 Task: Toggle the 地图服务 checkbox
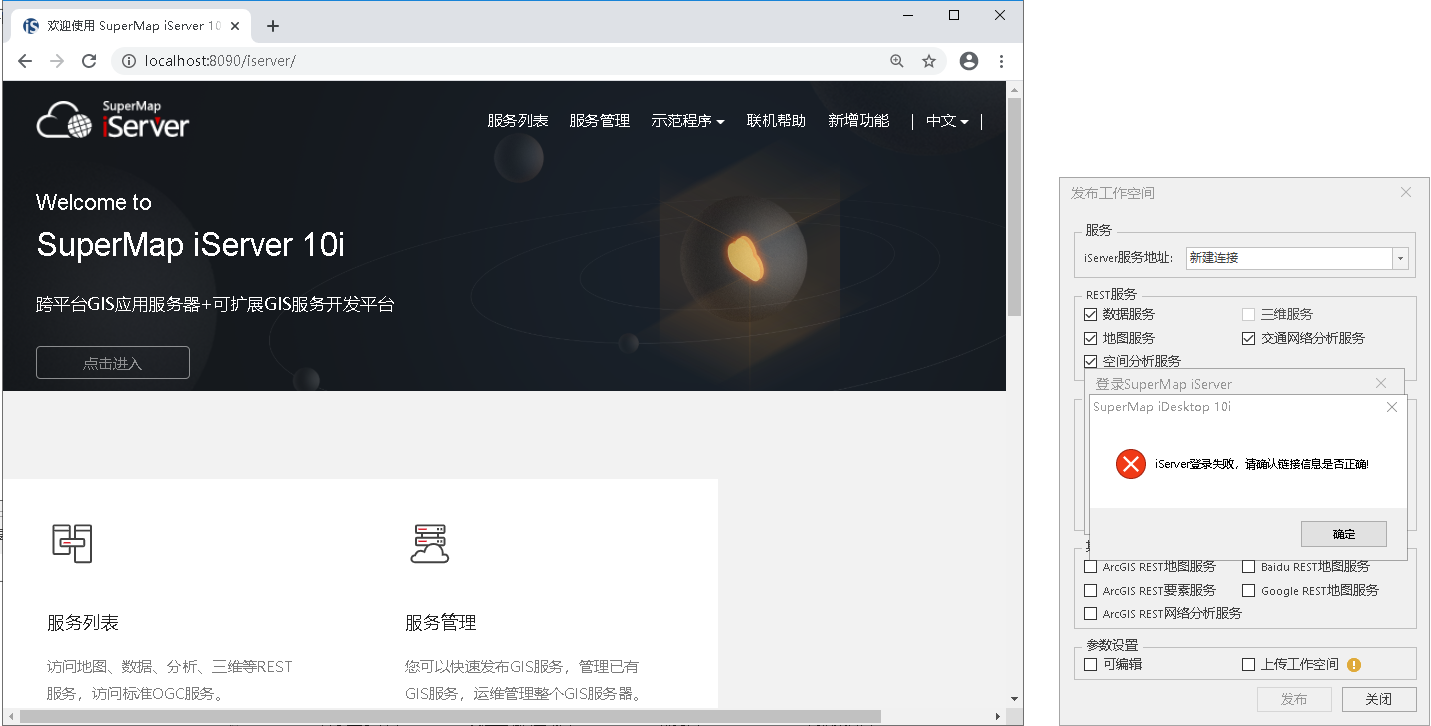1091,338
